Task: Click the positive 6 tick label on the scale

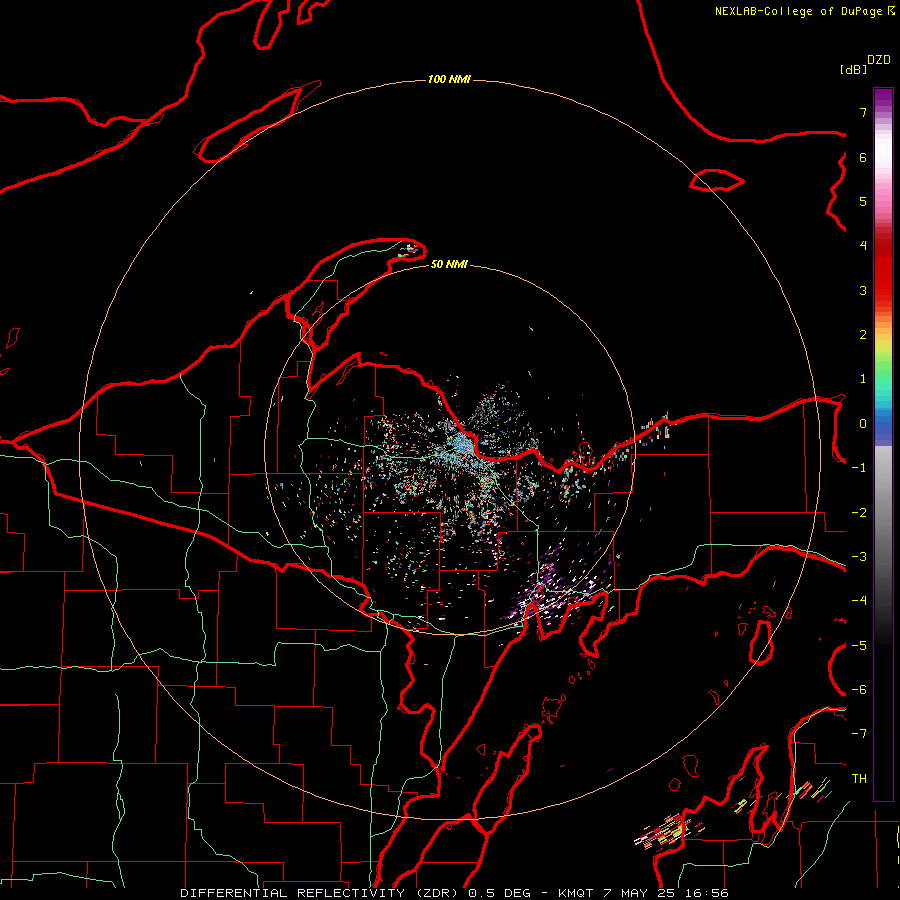Action: pos(863,157)
